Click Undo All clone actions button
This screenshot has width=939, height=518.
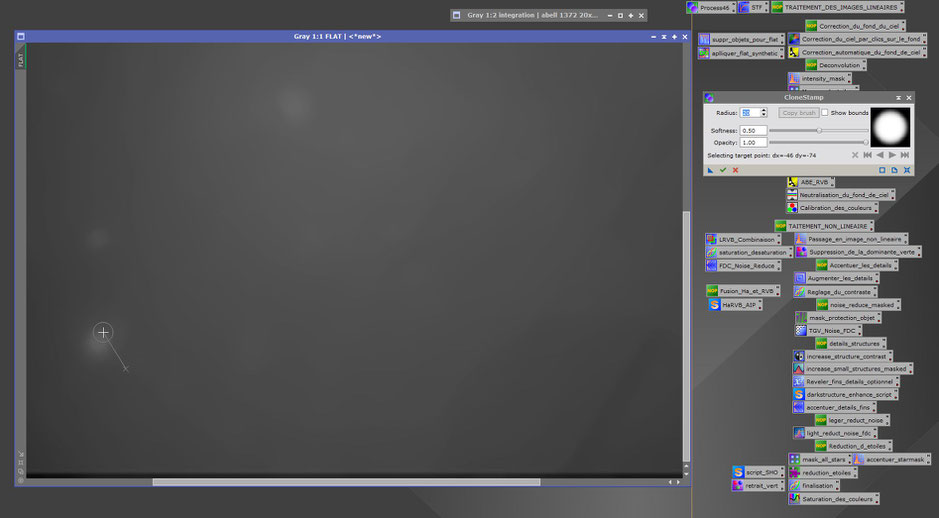click(867, 155)
